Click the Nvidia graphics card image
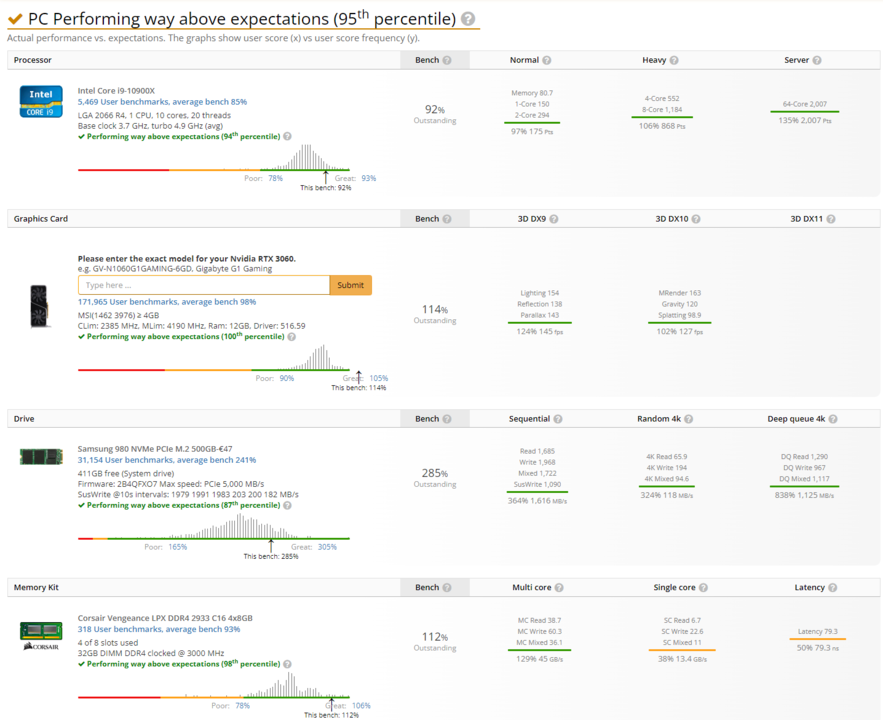Viewport: 883px width, 720px height. click(41, 305)
